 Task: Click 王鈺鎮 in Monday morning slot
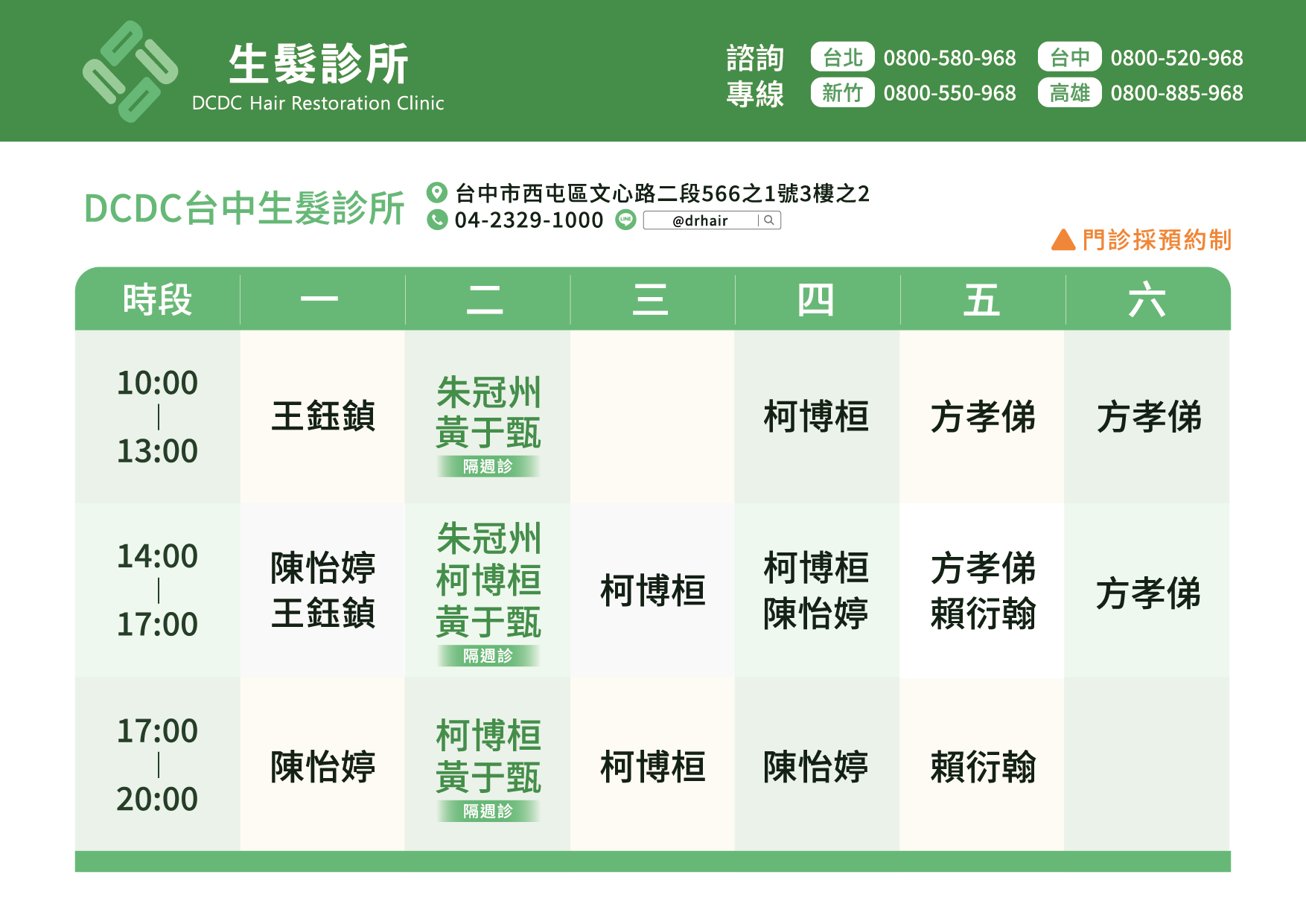tap(322, 416)
